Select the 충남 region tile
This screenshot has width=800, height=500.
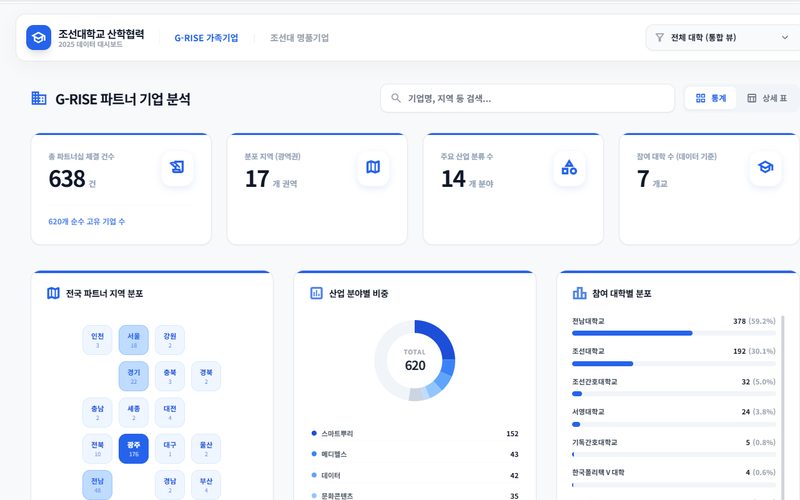(x=97, y=412)
